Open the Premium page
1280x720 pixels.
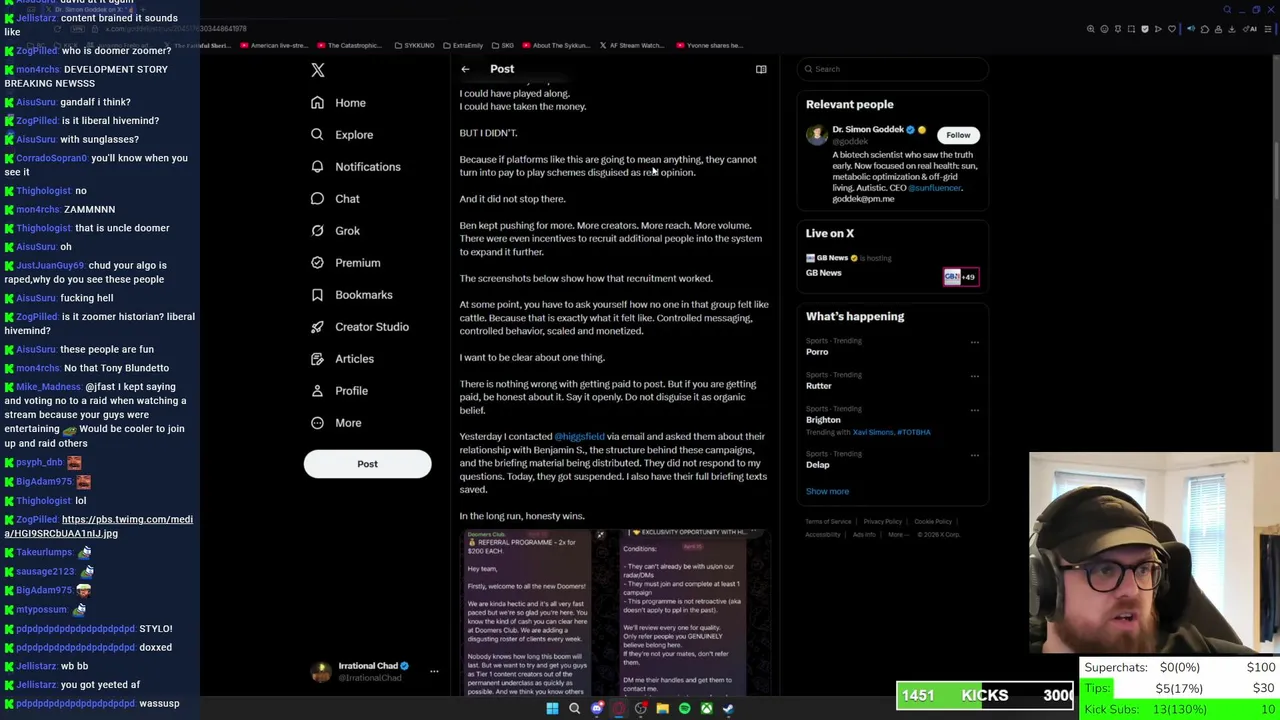click(x=345, y=263)
